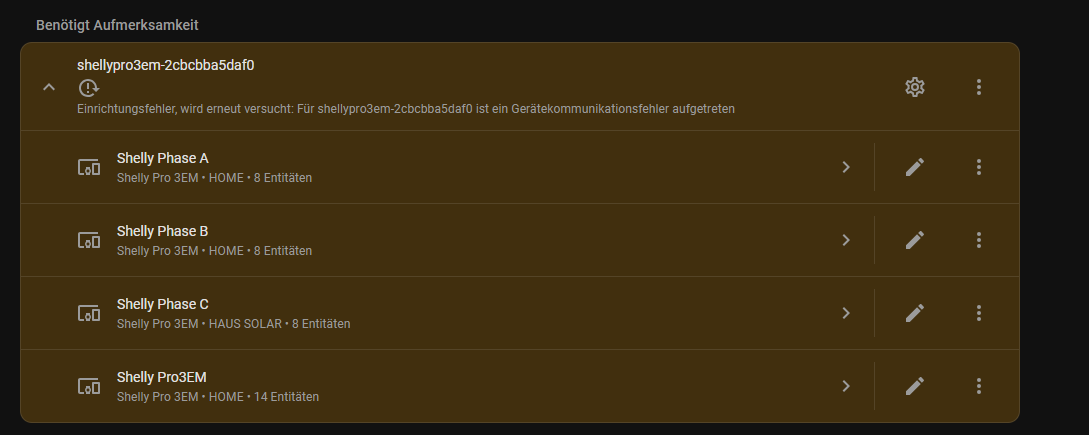Open three-dot menu for Shelly Pro3EM

click(979, 386)
